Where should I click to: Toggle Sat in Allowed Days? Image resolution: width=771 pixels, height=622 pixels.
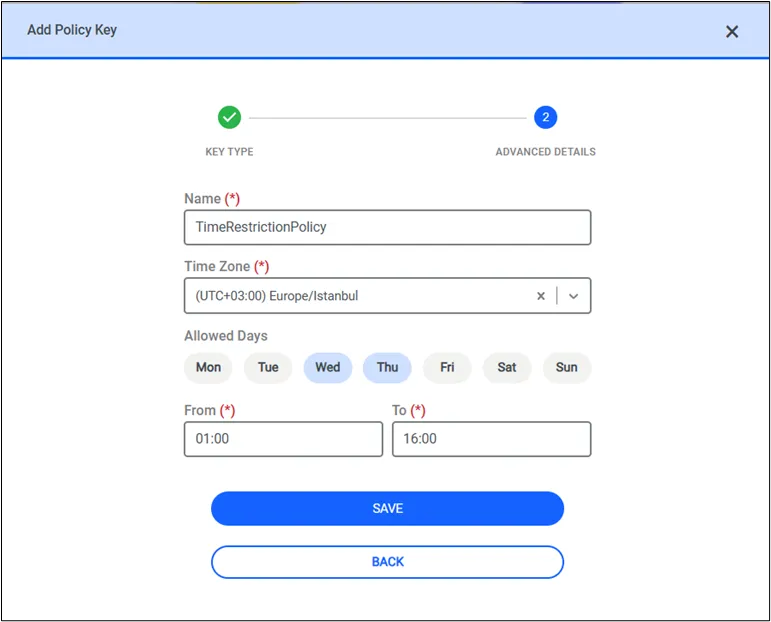[x=507, y=368]
